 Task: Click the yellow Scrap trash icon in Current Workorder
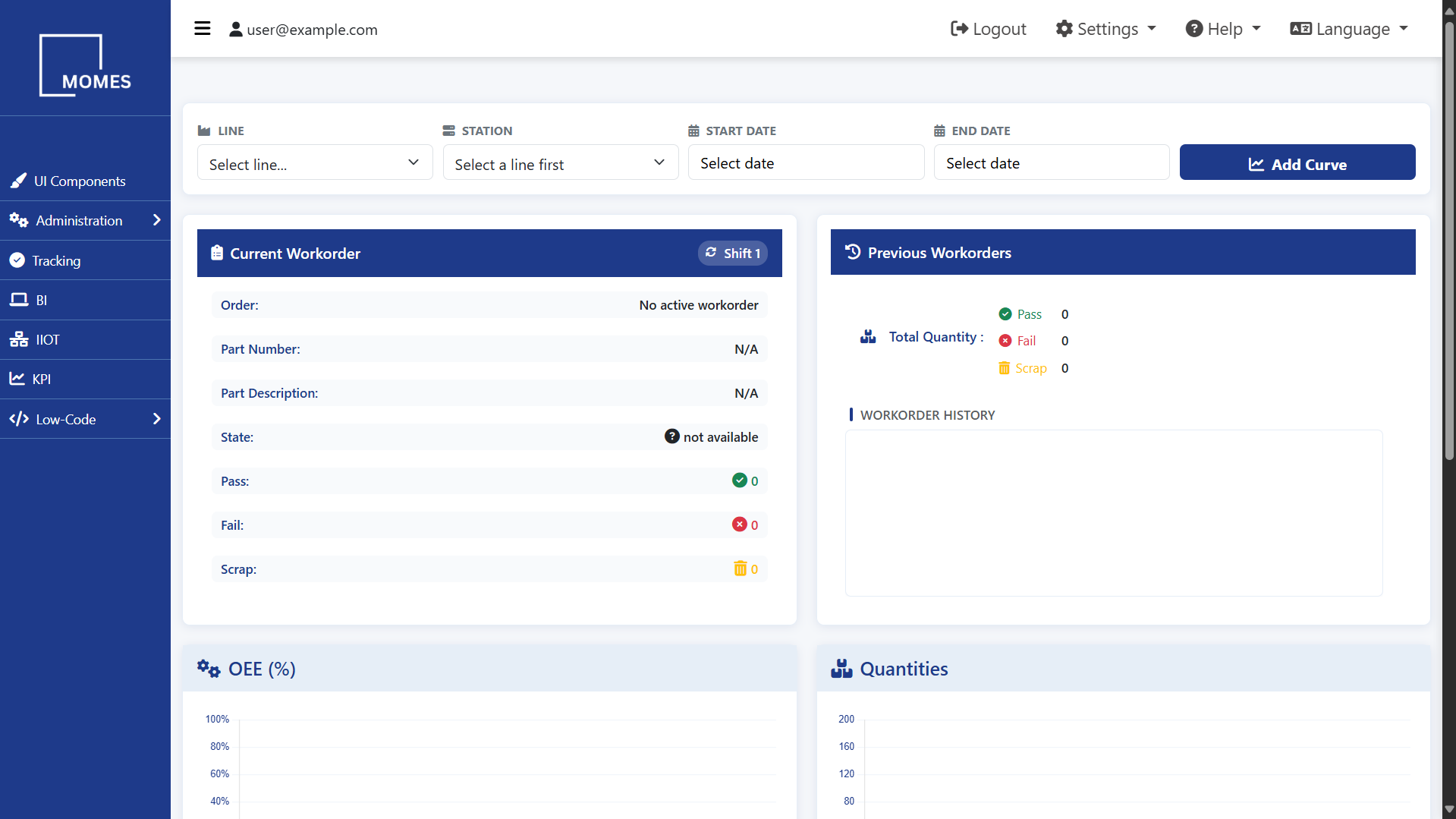pos(741,569)
